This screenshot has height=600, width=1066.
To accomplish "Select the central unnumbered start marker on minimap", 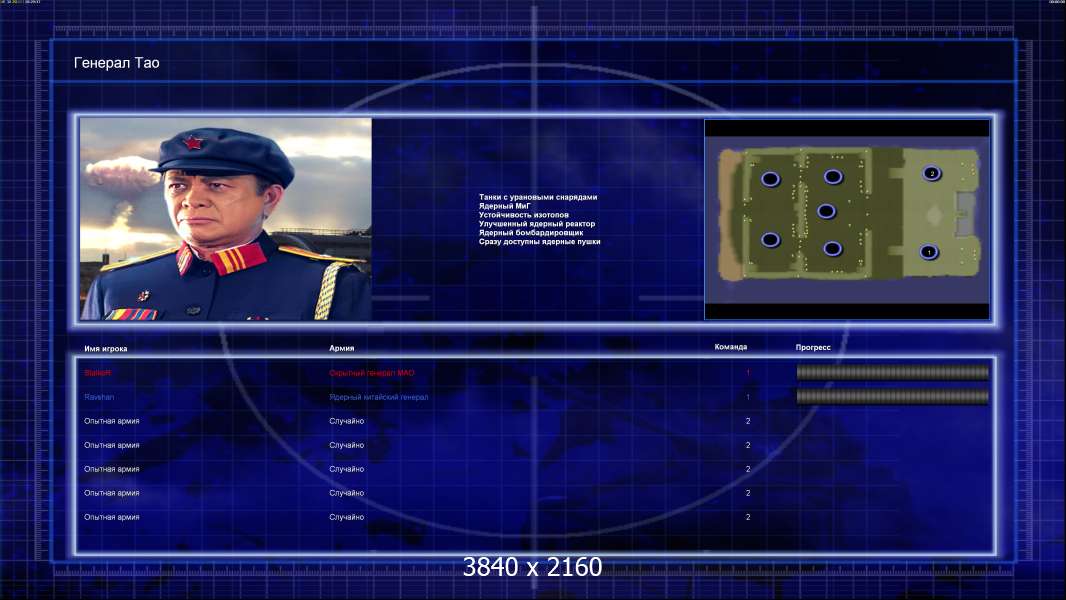I will tap(826, 211).
